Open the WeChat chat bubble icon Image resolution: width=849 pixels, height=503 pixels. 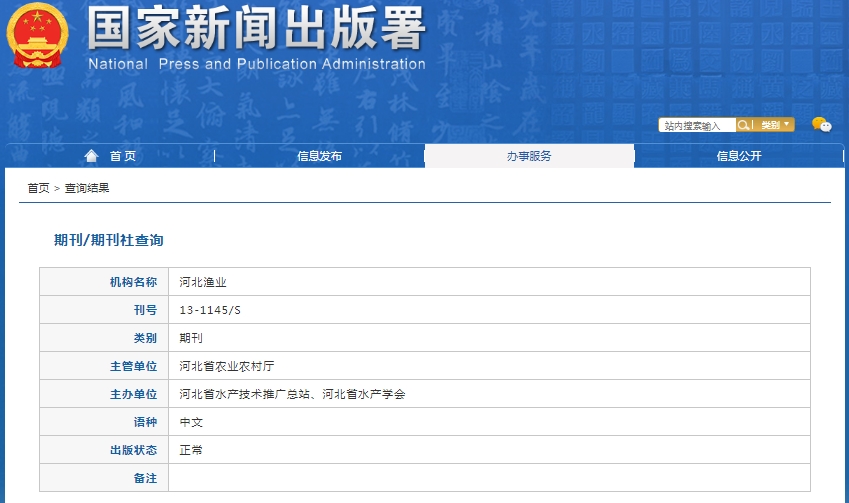coord(821,125)
